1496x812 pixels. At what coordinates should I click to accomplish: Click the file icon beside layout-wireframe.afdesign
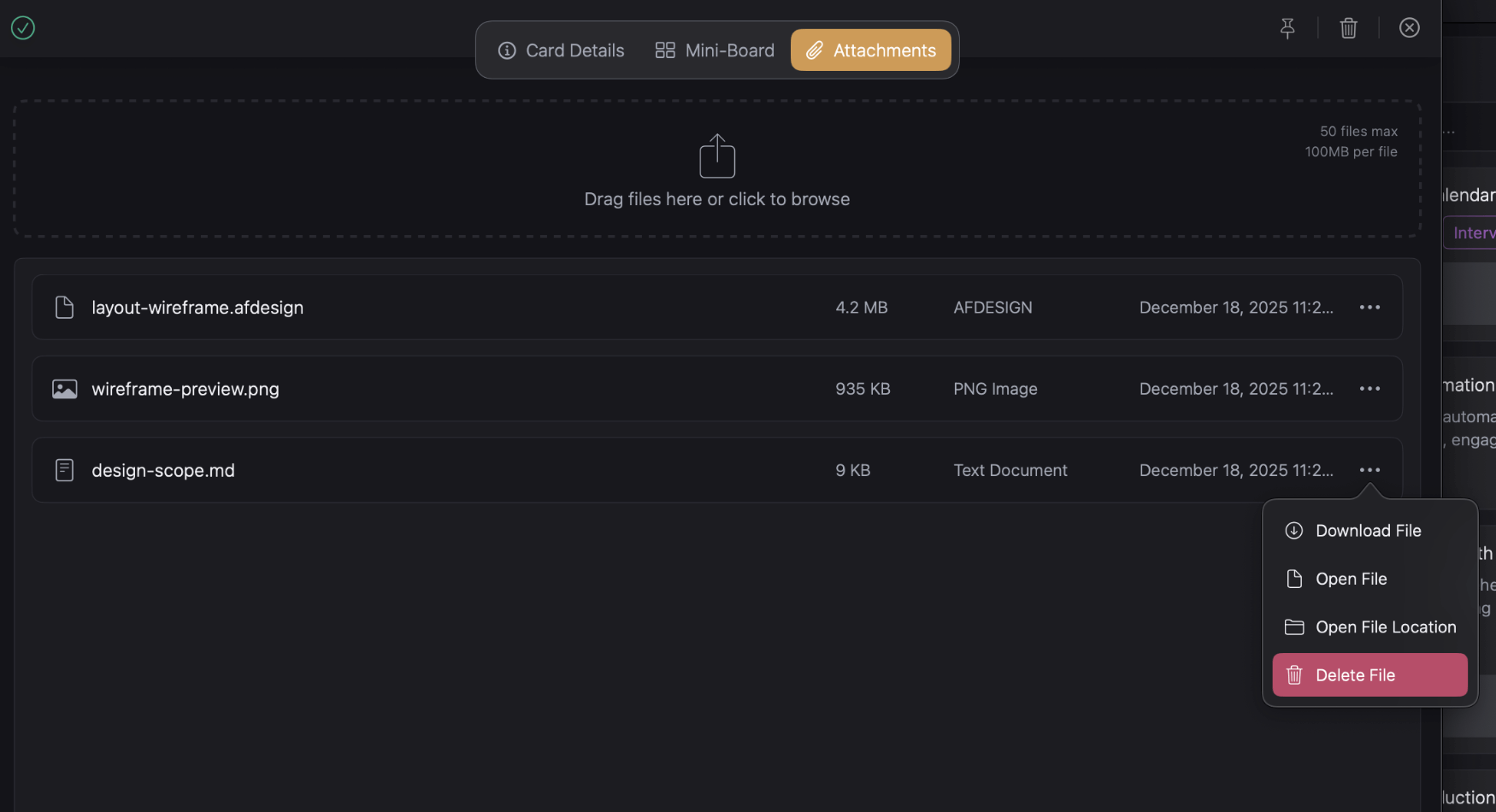(x=64, y=307)
